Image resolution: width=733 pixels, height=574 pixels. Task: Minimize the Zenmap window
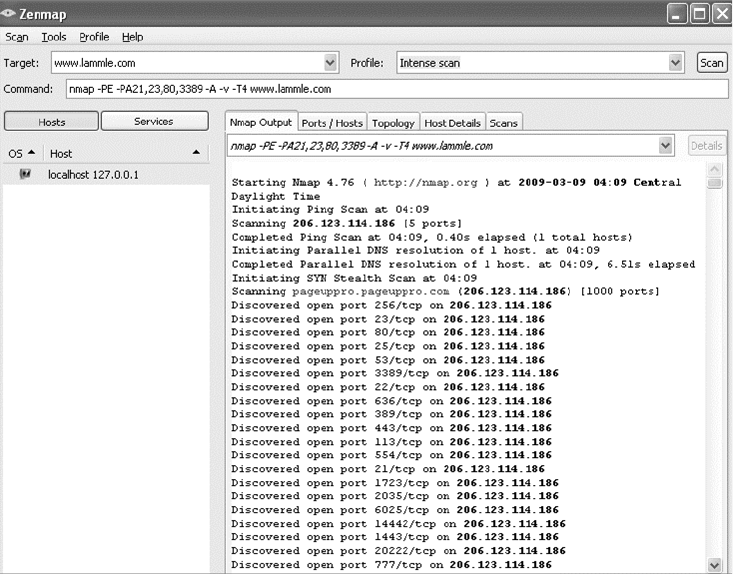[677, 14]
